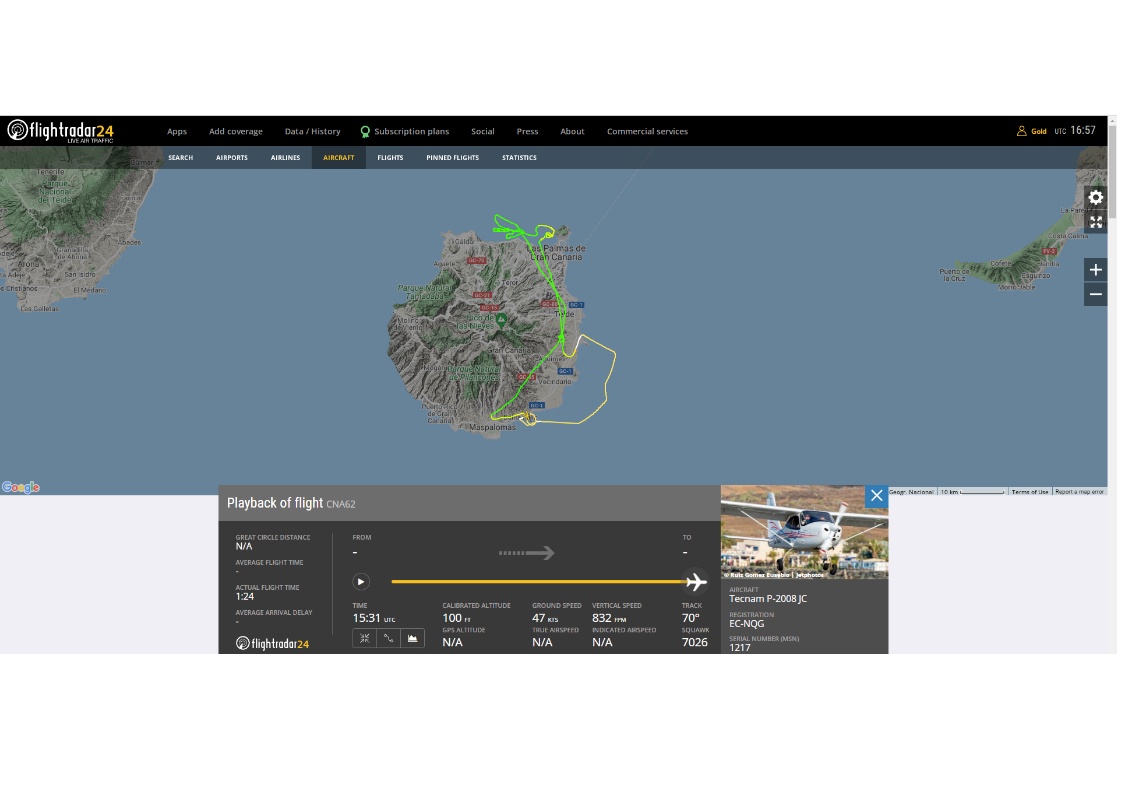Click the Gold account user icon
The height and width of the screenshot is (794, 1123).
point(1021,131)
